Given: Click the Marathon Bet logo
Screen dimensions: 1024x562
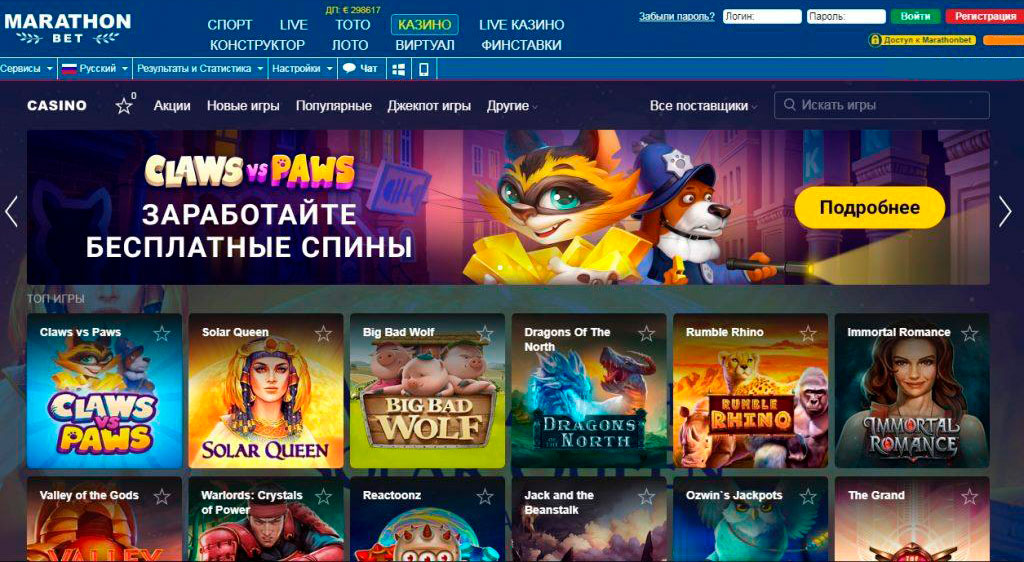Looking at the screenshot, I should 67,28.
